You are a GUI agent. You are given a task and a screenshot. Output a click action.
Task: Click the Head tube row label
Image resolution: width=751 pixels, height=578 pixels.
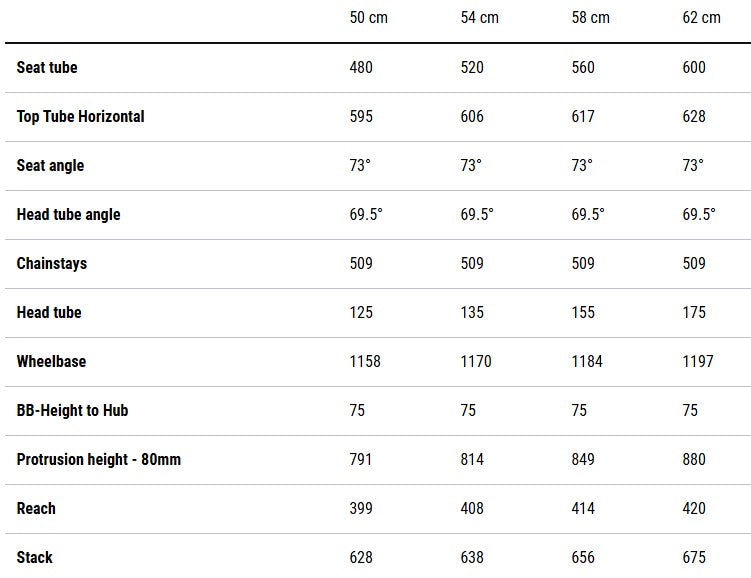(x=49, y=312)
